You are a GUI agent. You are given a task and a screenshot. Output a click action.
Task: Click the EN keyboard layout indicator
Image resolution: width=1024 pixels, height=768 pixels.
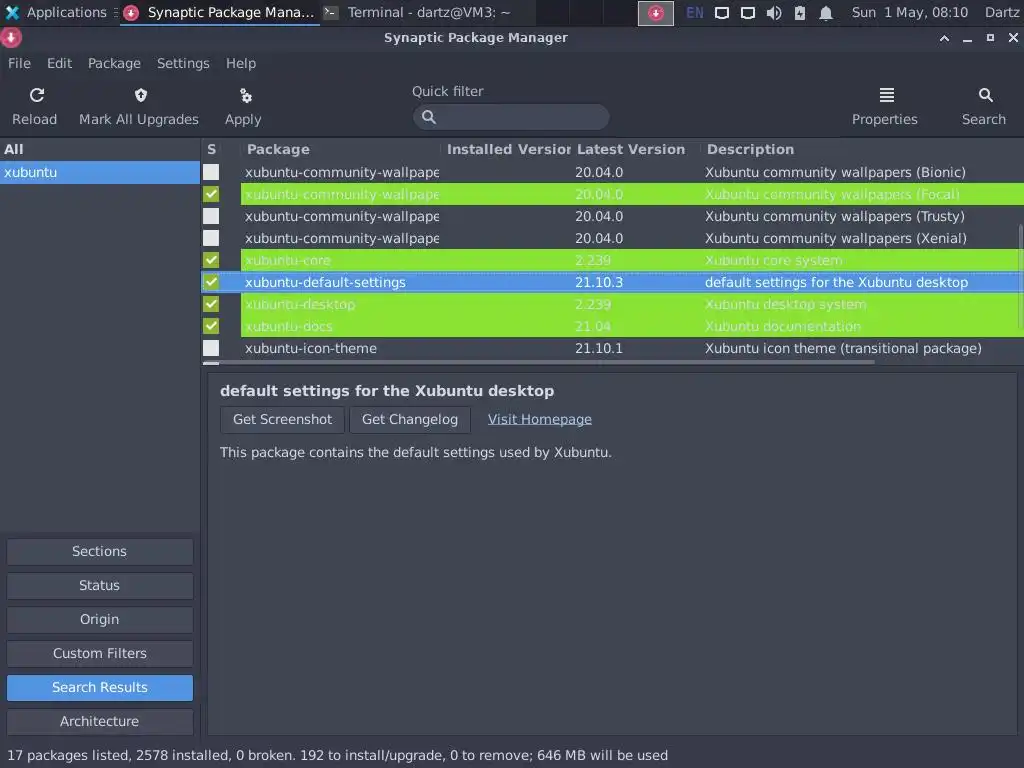click(x=695, y=12)
